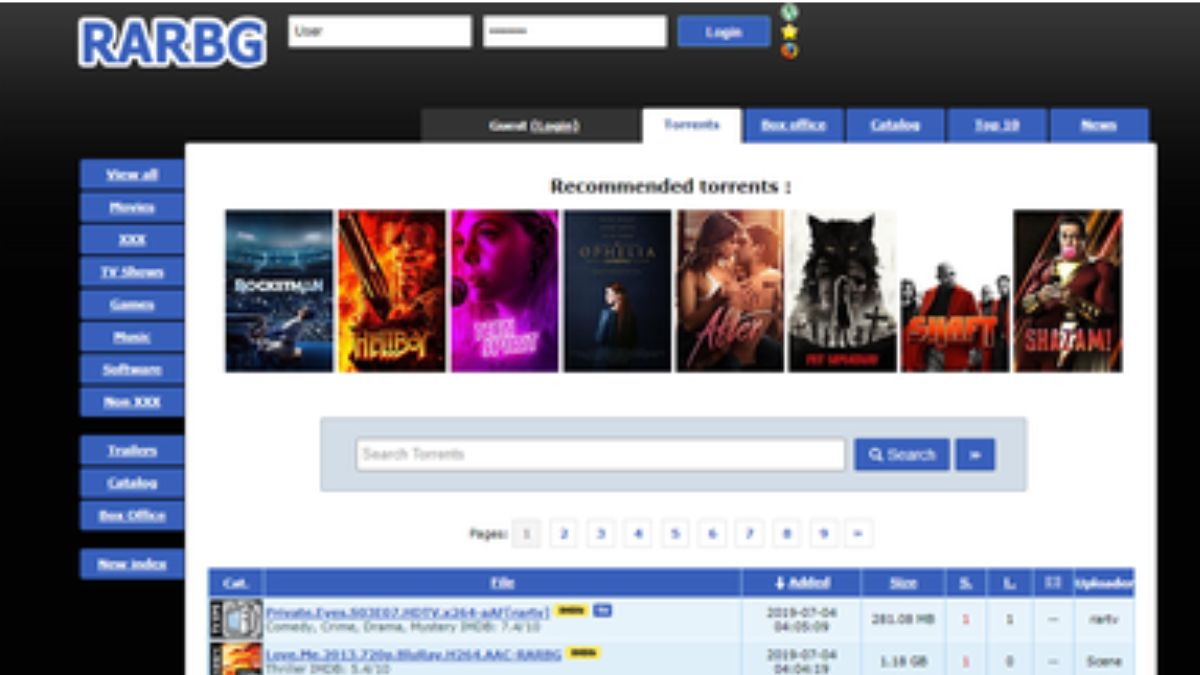
Task: Click the yellow star bookmark icon
Action: (789, 31)
